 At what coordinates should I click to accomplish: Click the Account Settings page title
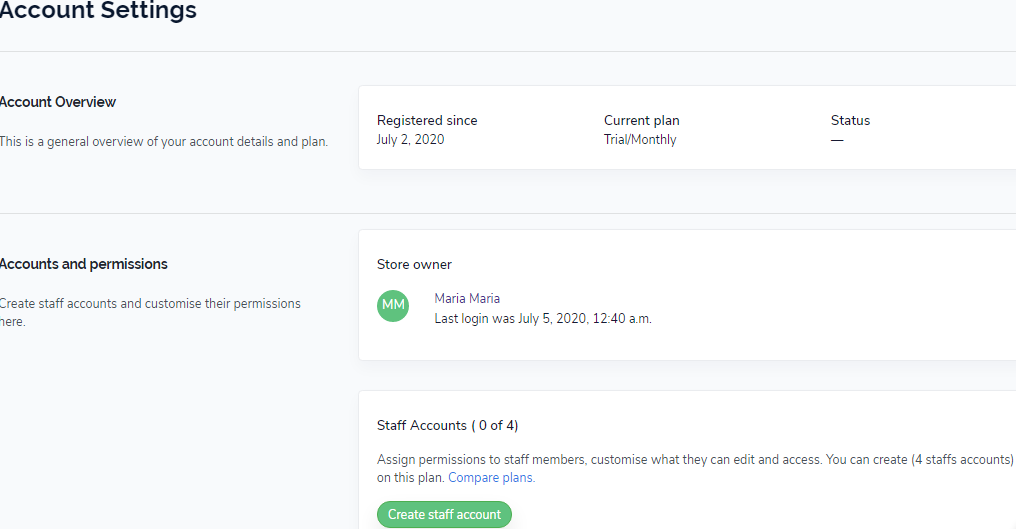[98, 12]
